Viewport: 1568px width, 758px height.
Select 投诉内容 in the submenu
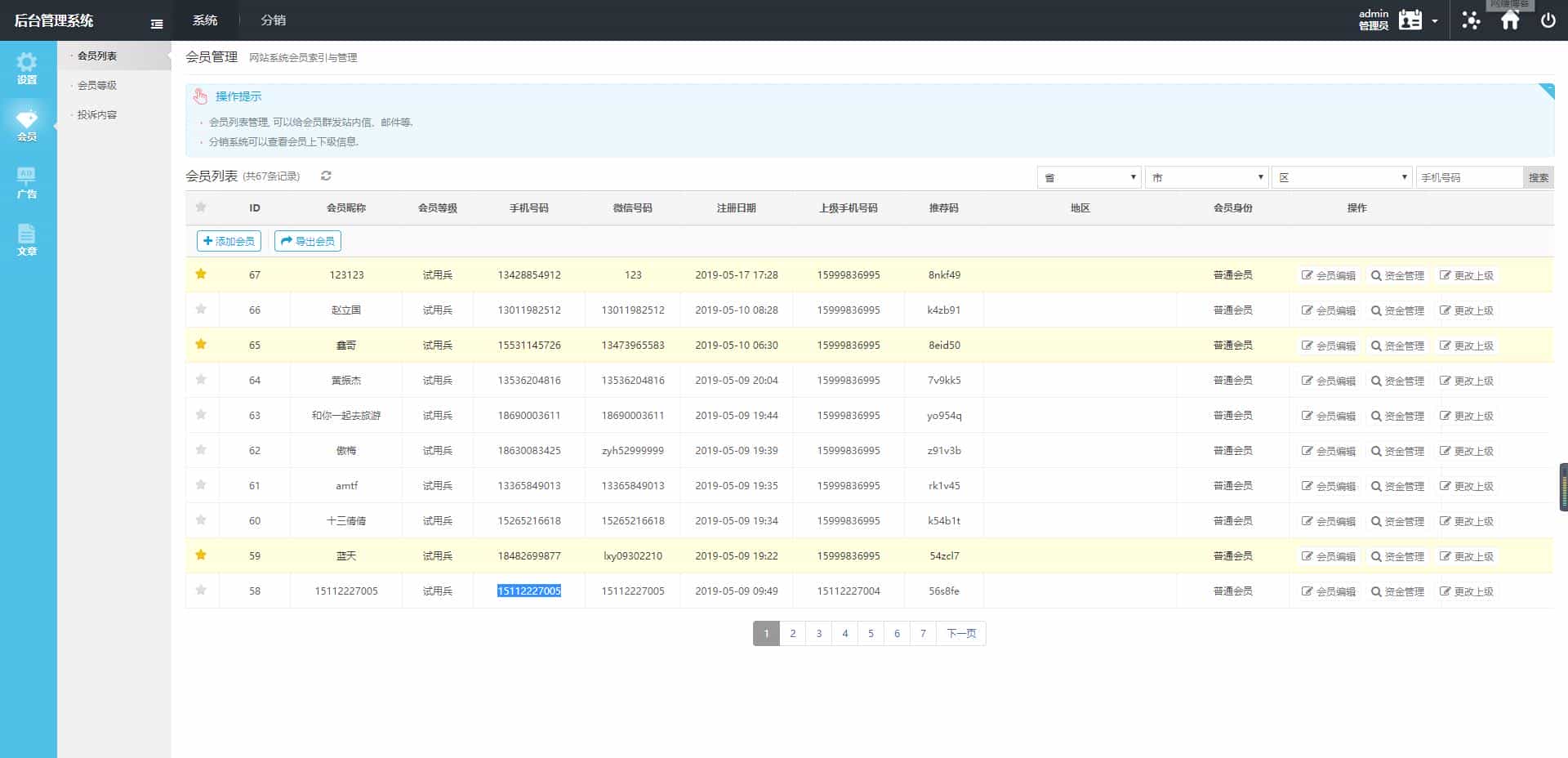(97, 114)
